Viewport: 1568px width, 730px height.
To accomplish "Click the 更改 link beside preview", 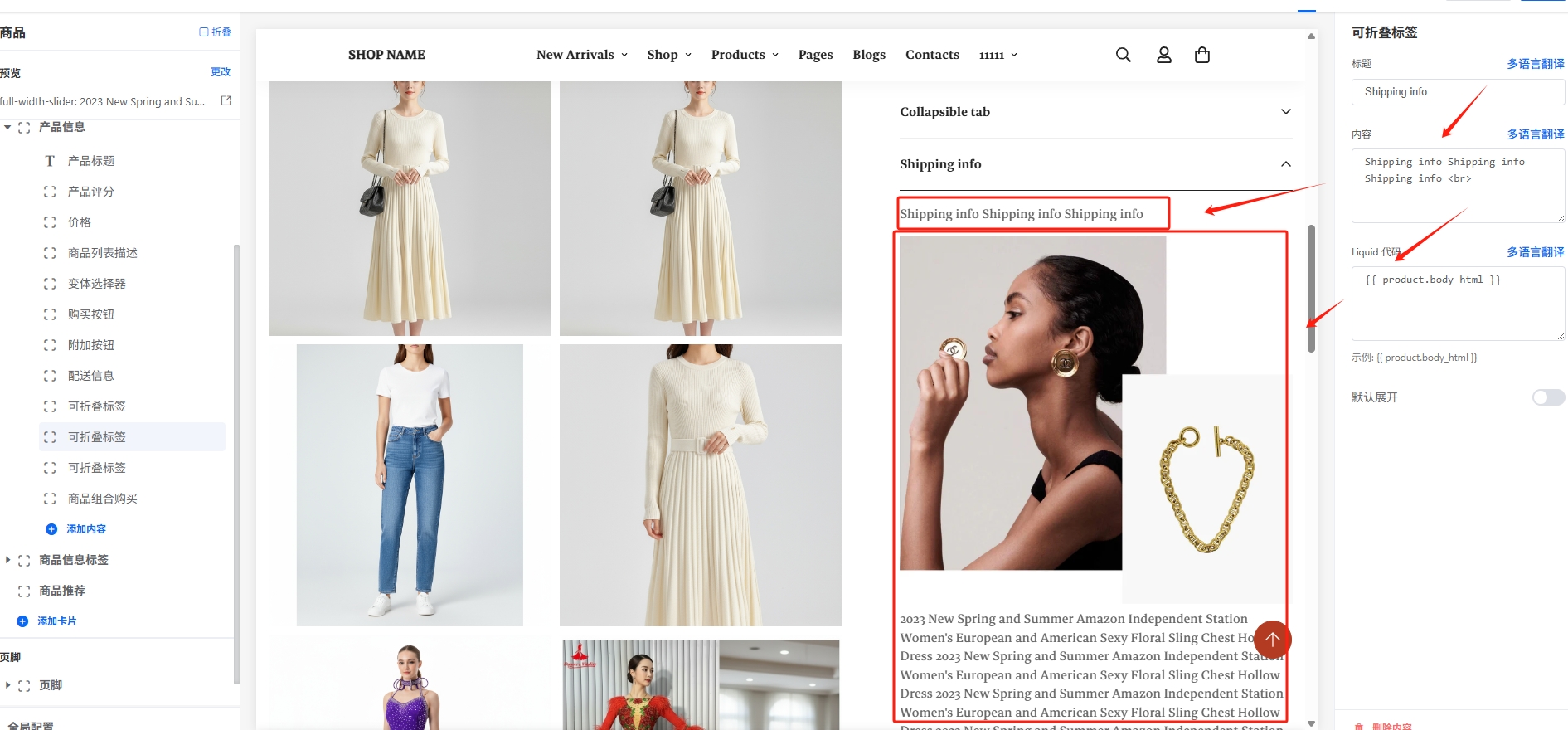I will (220, 72).
